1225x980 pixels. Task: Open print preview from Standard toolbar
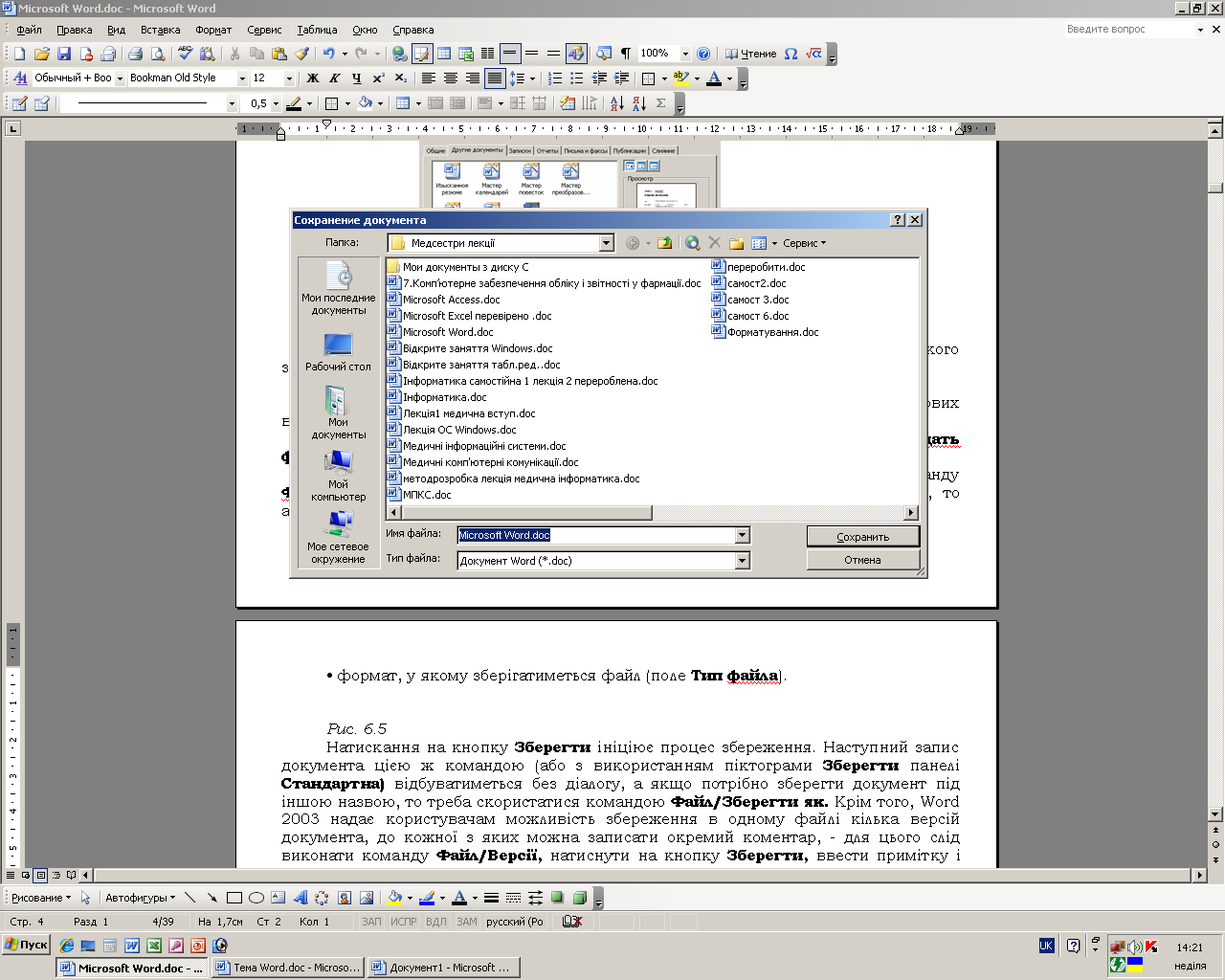[156, 54]
